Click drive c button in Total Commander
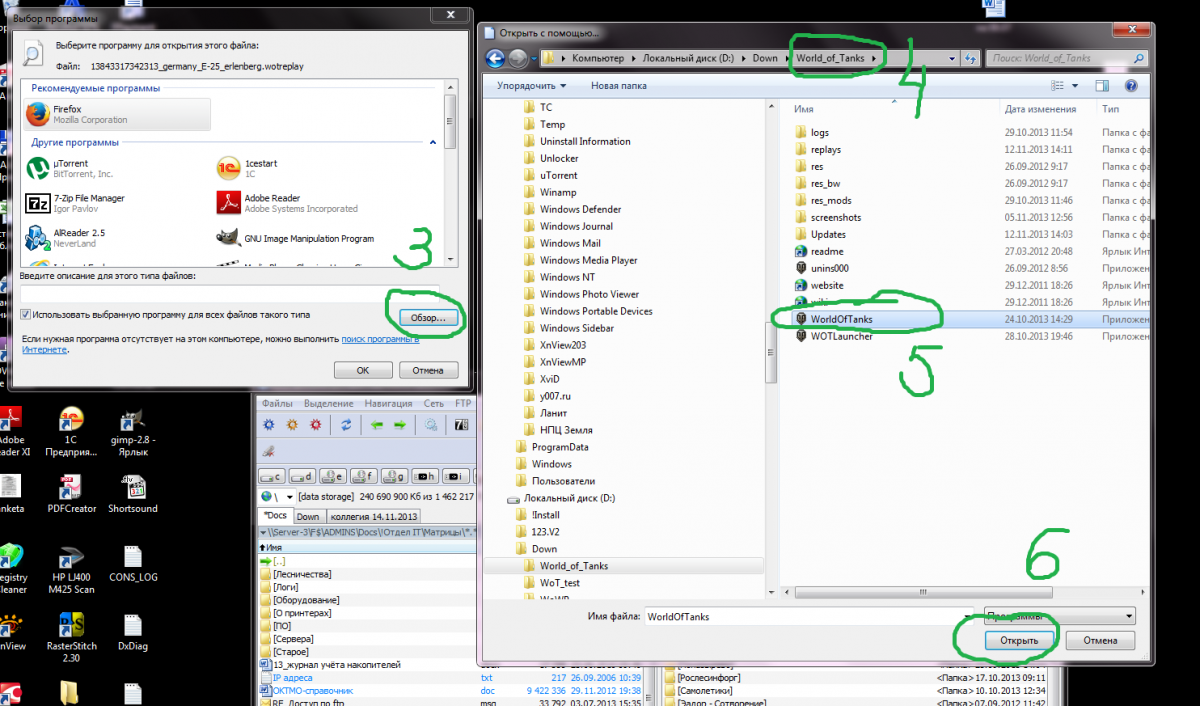This screenshot has height=706, width=1200. (x=272, y=475)
